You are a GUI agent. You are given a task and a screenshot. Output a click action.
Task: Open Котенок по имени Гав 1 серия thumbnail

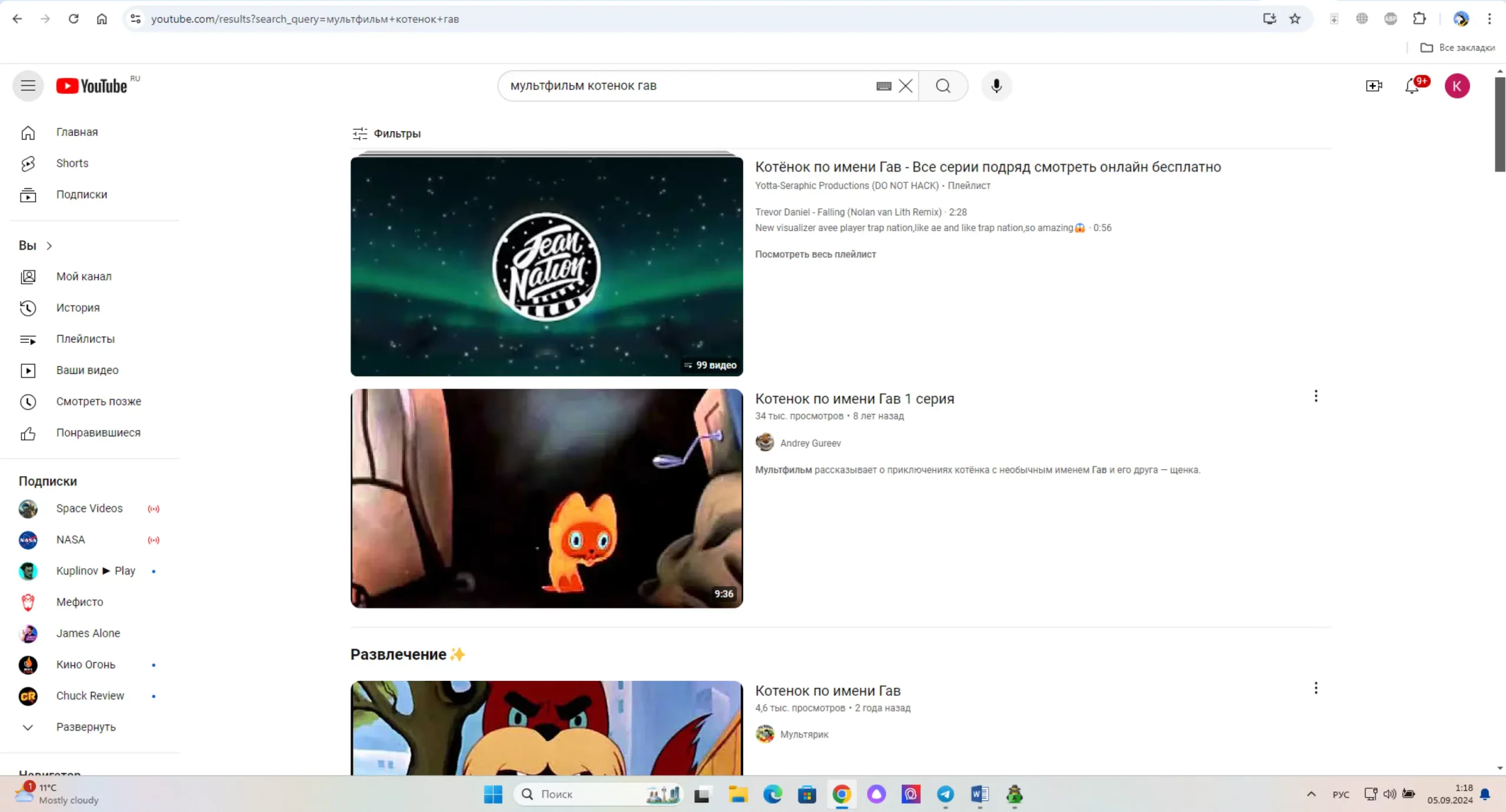pos(546,498)
